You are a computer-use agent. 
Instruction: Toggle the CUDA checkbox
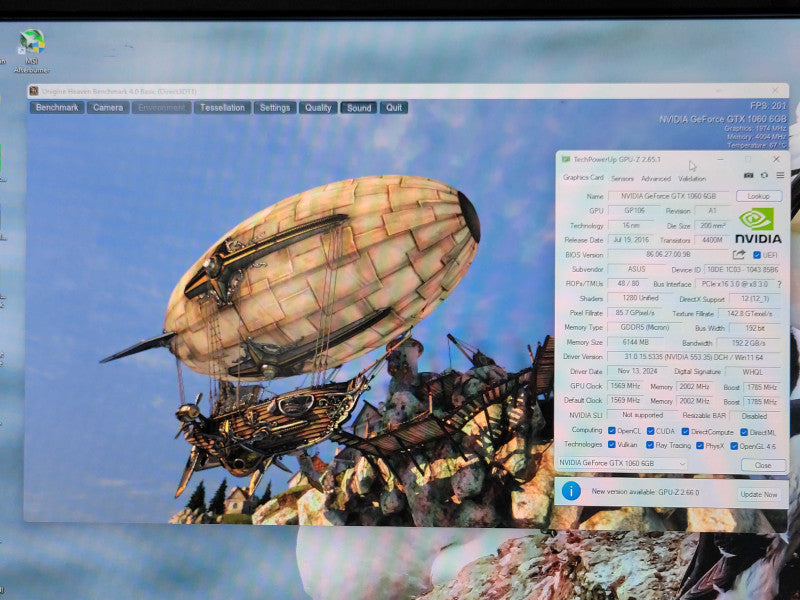(650, 431)
